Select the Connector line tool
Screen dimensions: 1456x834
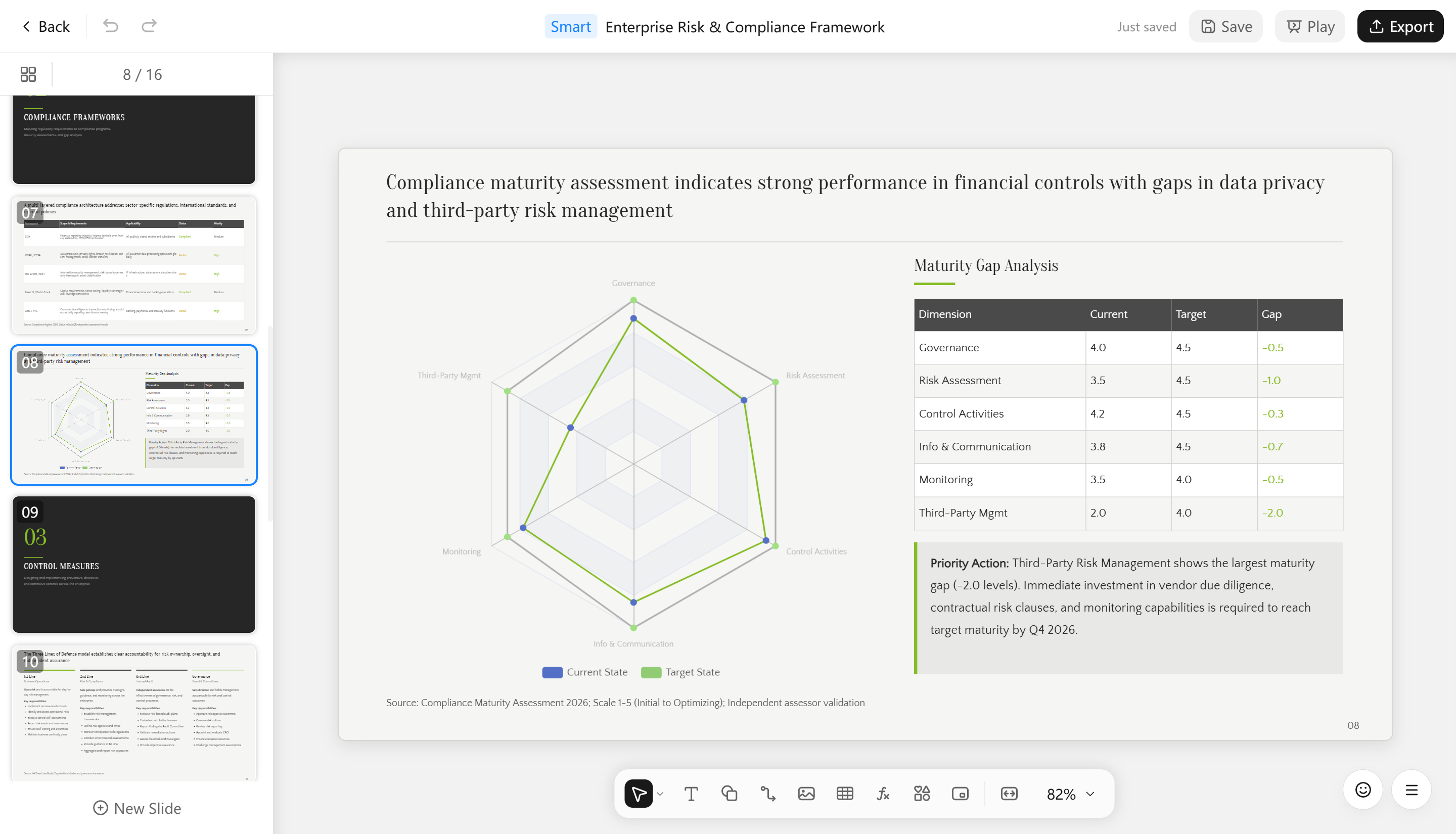coord(767,794)
